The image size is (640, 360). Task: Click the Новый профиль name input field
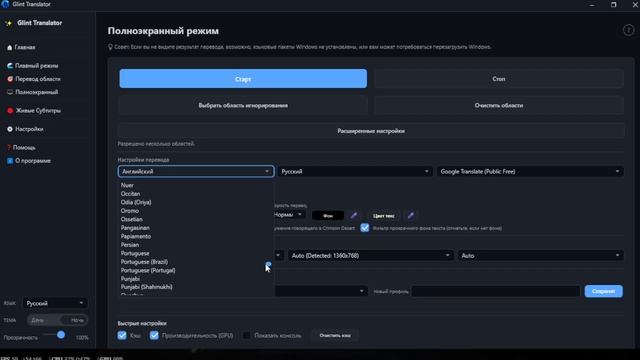pyautogui.click(x=496, y=291)
